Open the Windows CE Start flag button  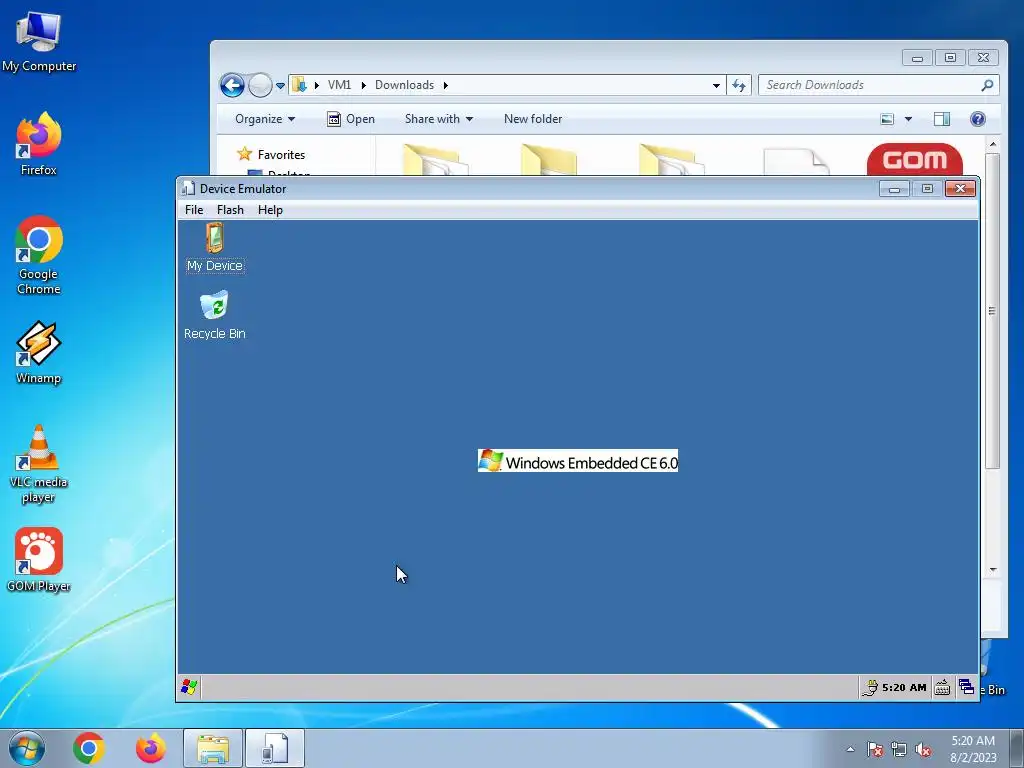click(189, 687)
